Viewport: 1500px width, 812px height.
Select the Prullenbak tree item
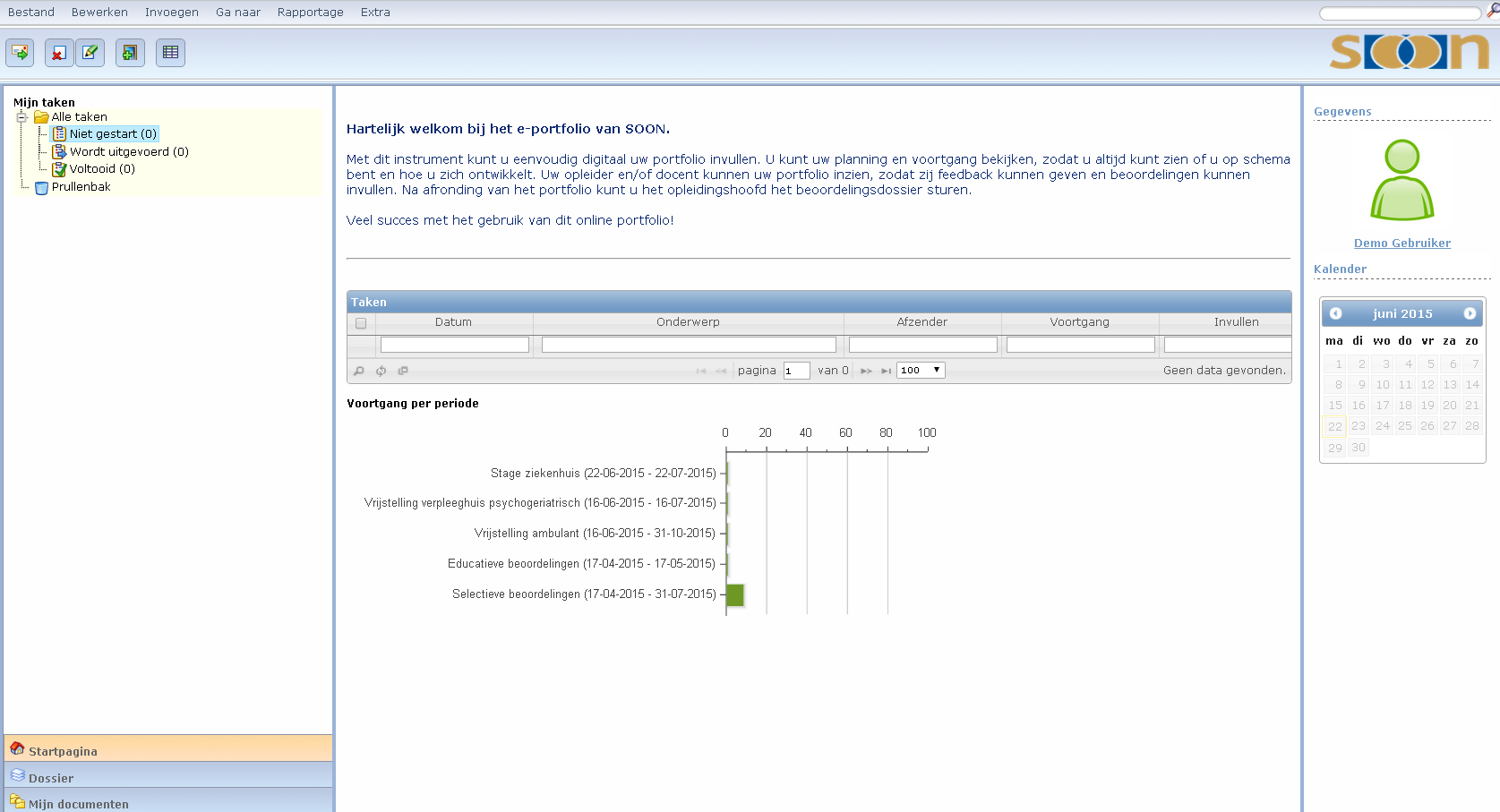81,187
